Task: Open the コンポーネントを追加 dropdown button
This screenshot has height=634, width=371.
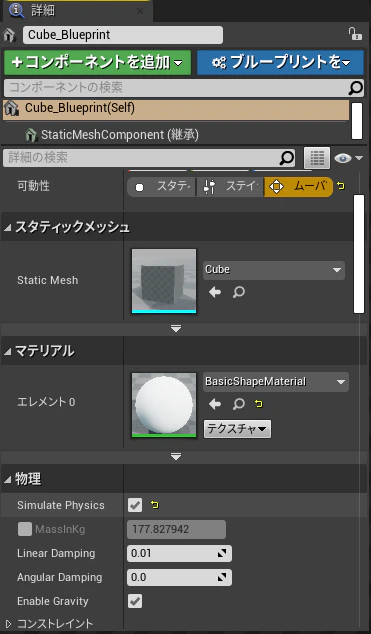Action: 97,63
